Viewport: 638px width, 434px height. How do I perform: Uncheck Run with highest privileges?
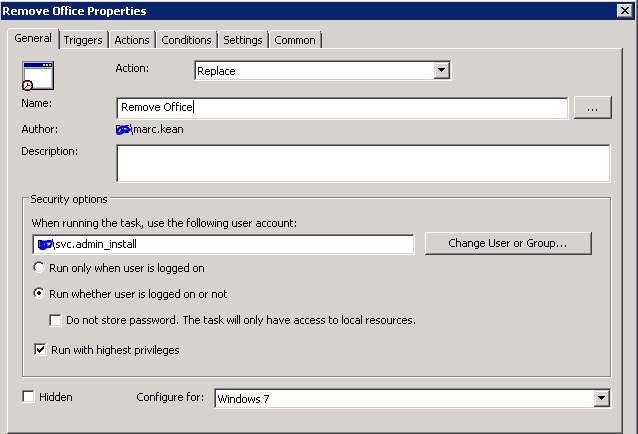tap(40, 350)
